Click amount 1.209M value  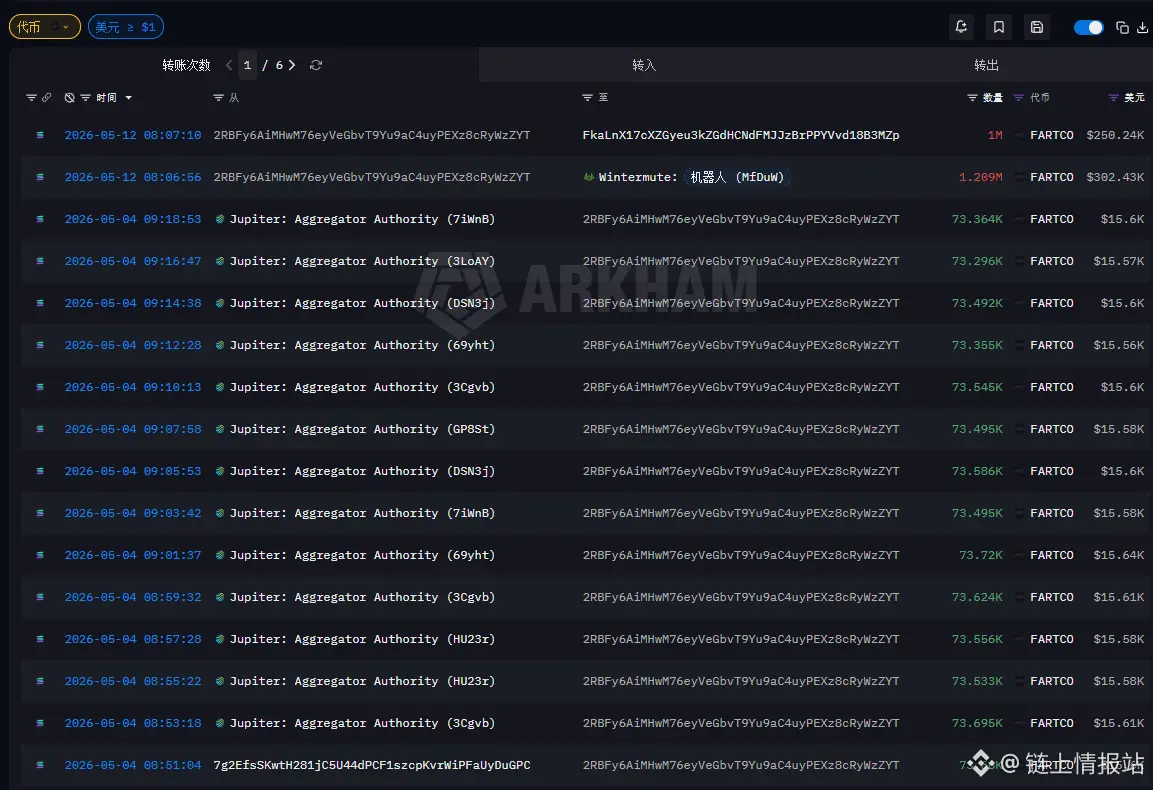coord(980,177)
